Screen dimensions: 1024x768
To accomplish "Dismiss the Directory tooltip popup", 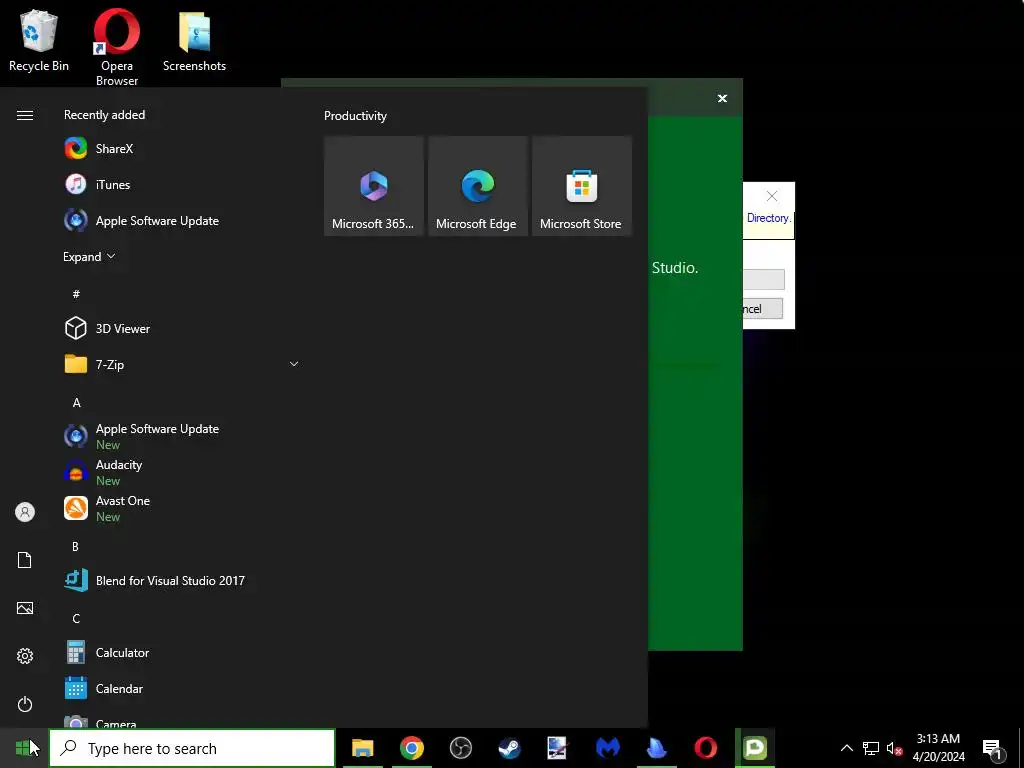I will (772, 196).
